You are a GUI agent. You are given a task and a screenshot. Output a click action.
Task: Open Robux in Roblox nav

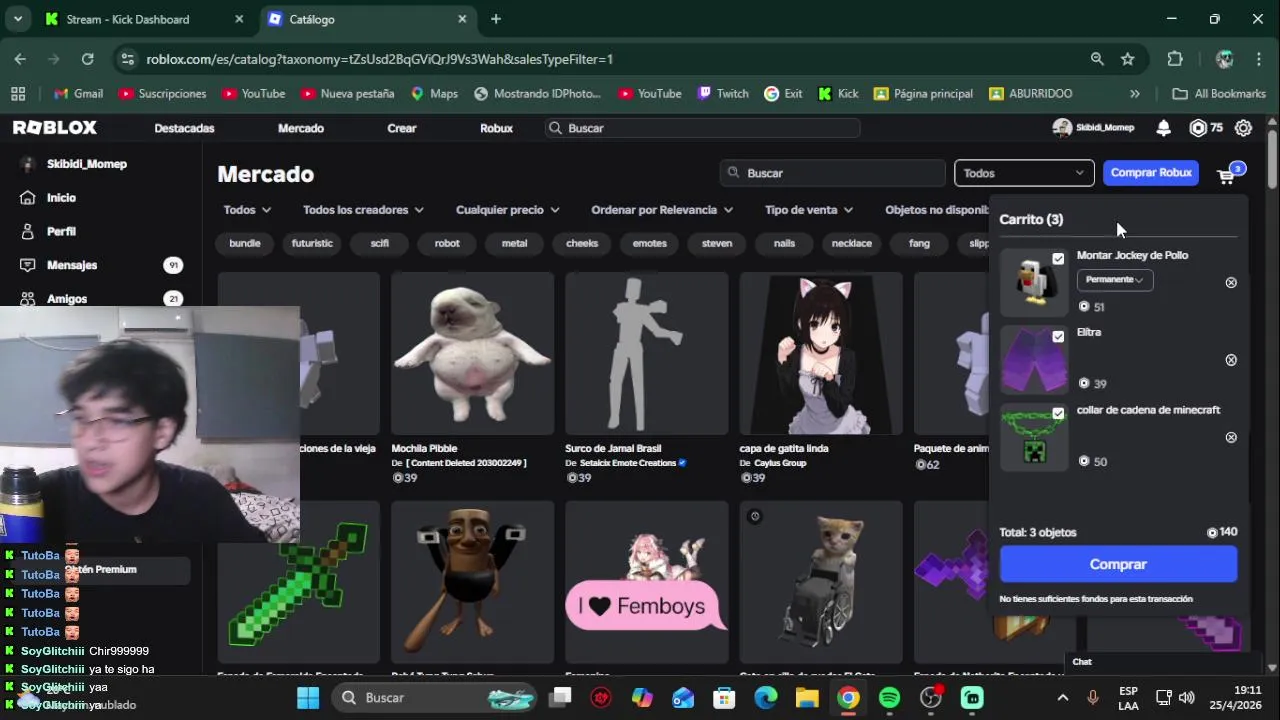pyautogui.click(x=496, y=128)
